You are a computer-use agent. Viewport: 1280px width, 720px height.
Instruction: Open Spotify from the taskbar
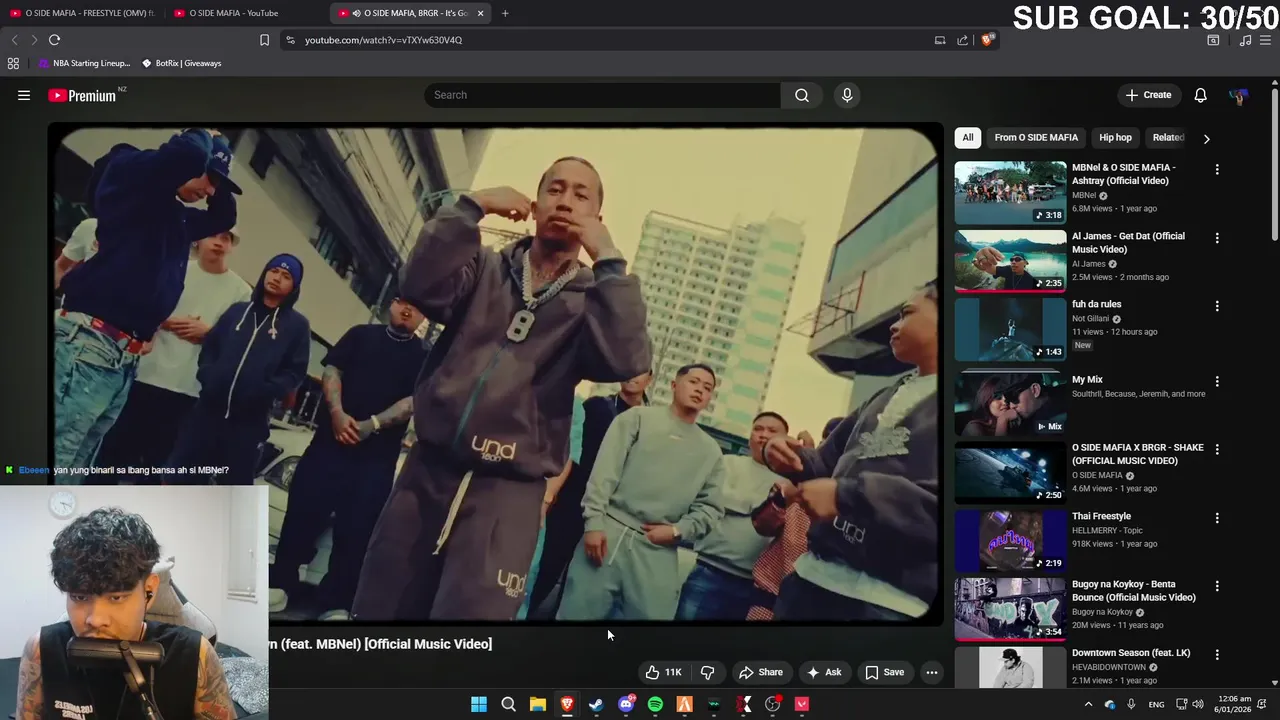tap(655, 704)
